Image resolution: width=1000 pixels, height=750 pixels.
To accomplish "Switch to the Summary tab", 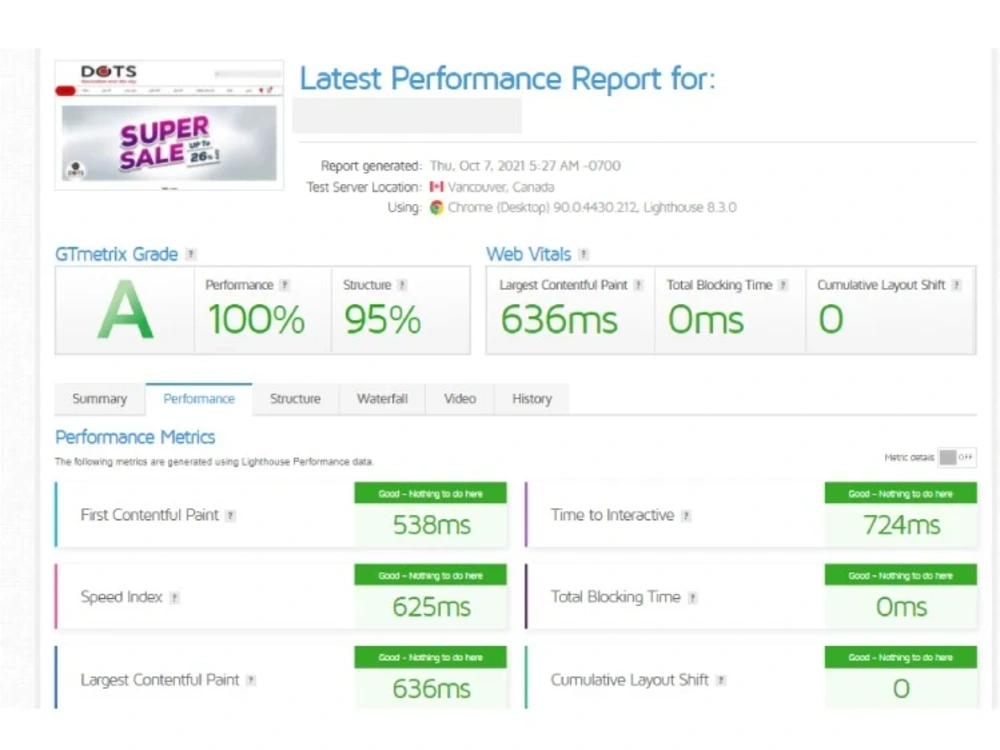I will point(99,399).
